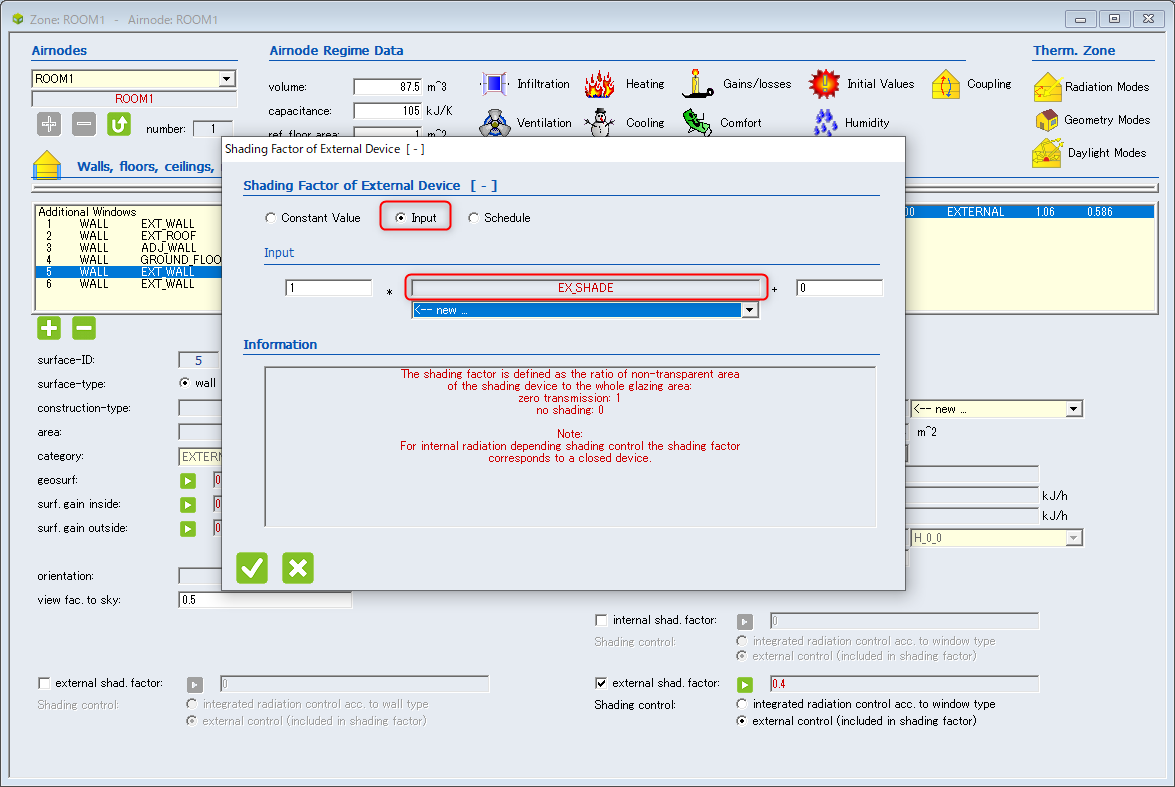The width and height of the screenshot is (1175, 787).
Task: Open the Infiltration settings icon
Action: pyautogui.click(x=494, y=84)
